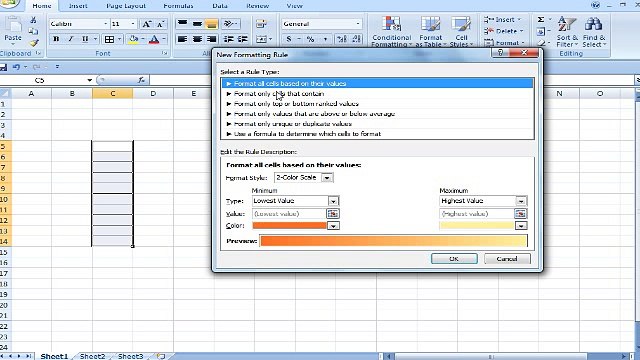Click the Wrap Text icon
The image size is (640, 360).
(x=261, y=24)
